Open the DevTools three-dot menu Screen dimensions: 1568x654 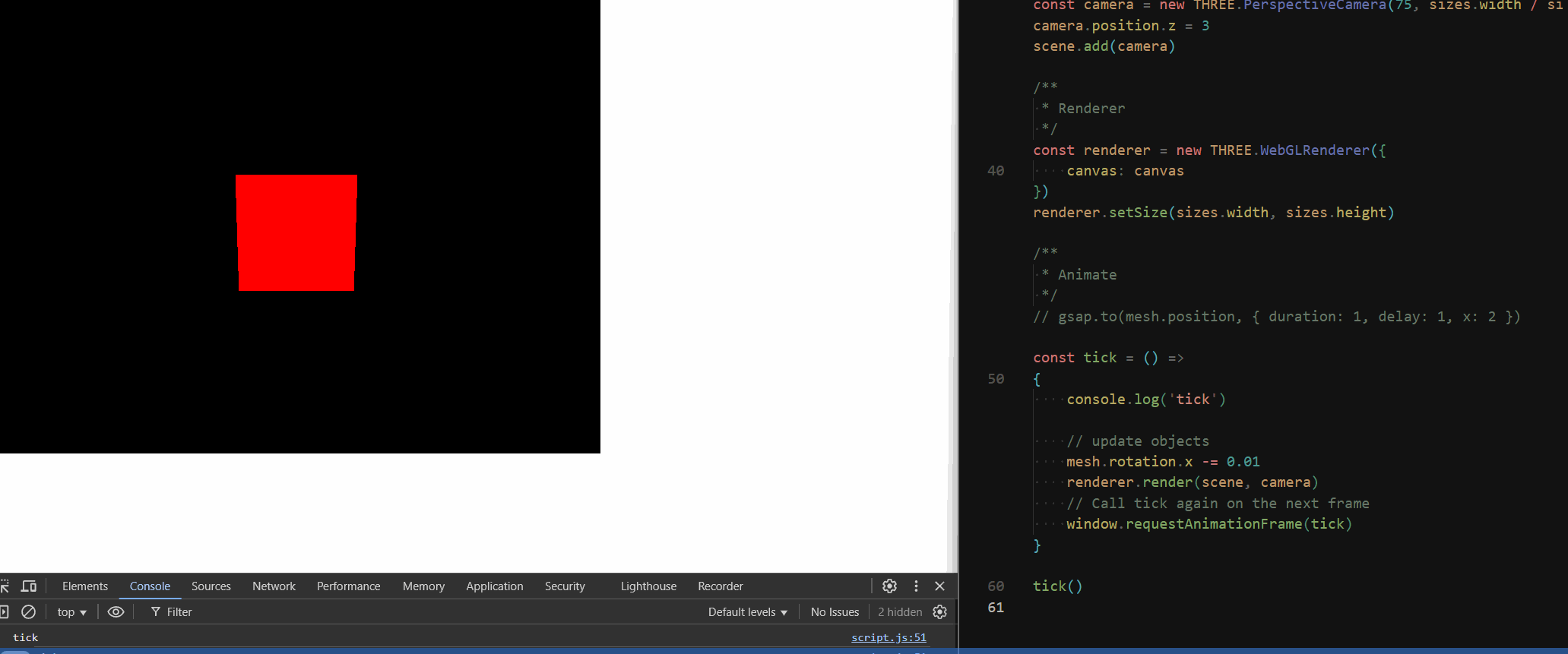pyautogui.click(x=916, y=586)
